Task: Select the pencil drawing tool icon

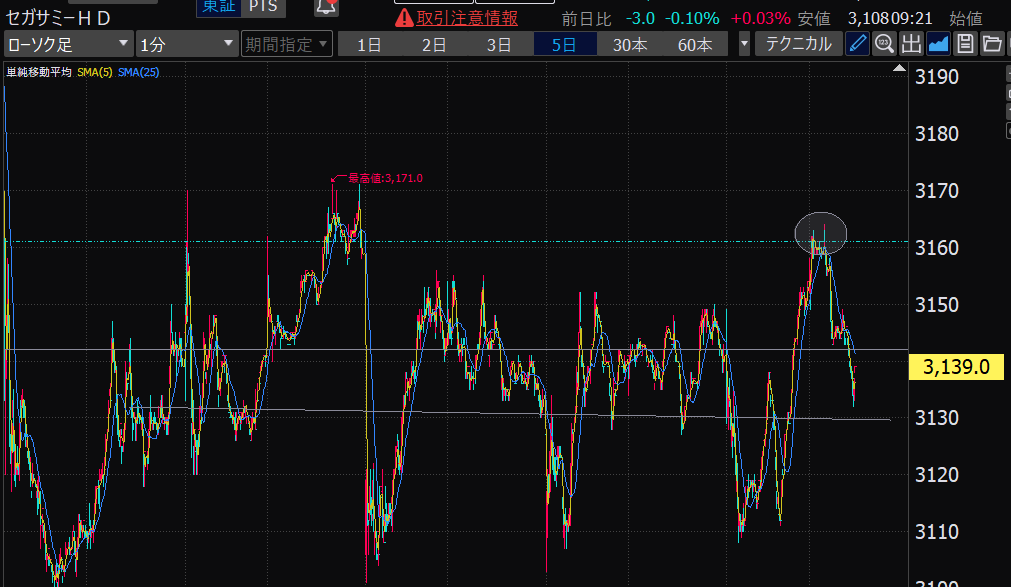Action: coord(857,43)
